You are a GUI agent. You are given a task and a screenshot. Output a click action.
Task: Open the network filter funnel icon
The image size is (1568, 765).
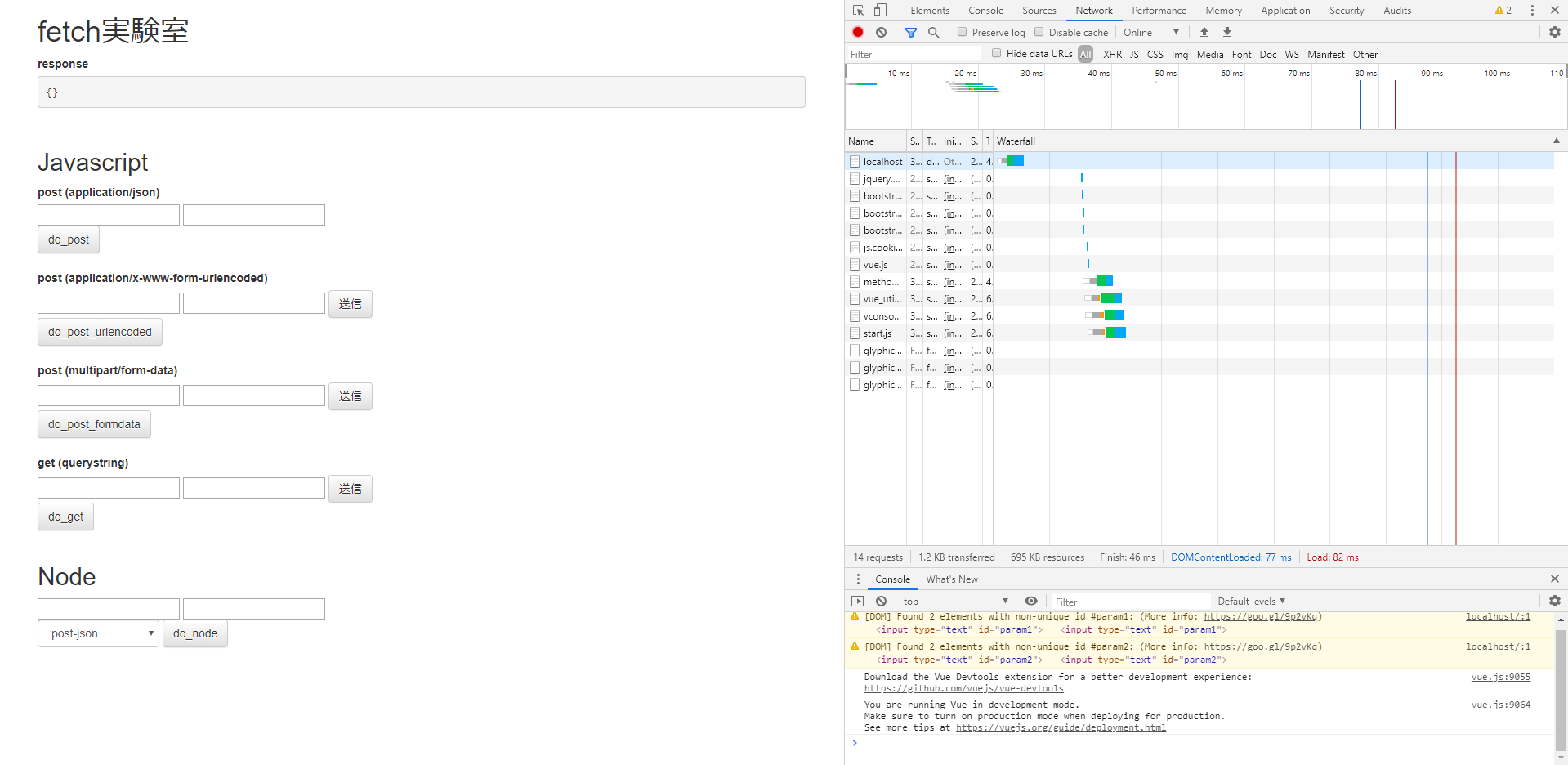click(911, 32)
